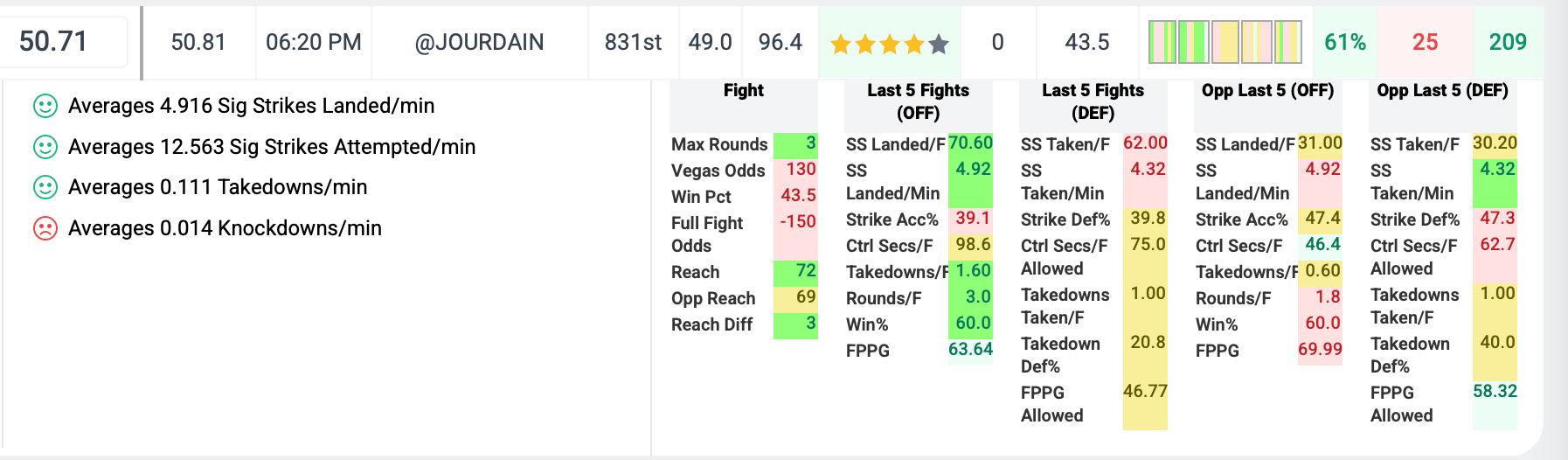Click the red frown icon beside Knockdowns/min
1568x460 pixels.
pos(45,228)
